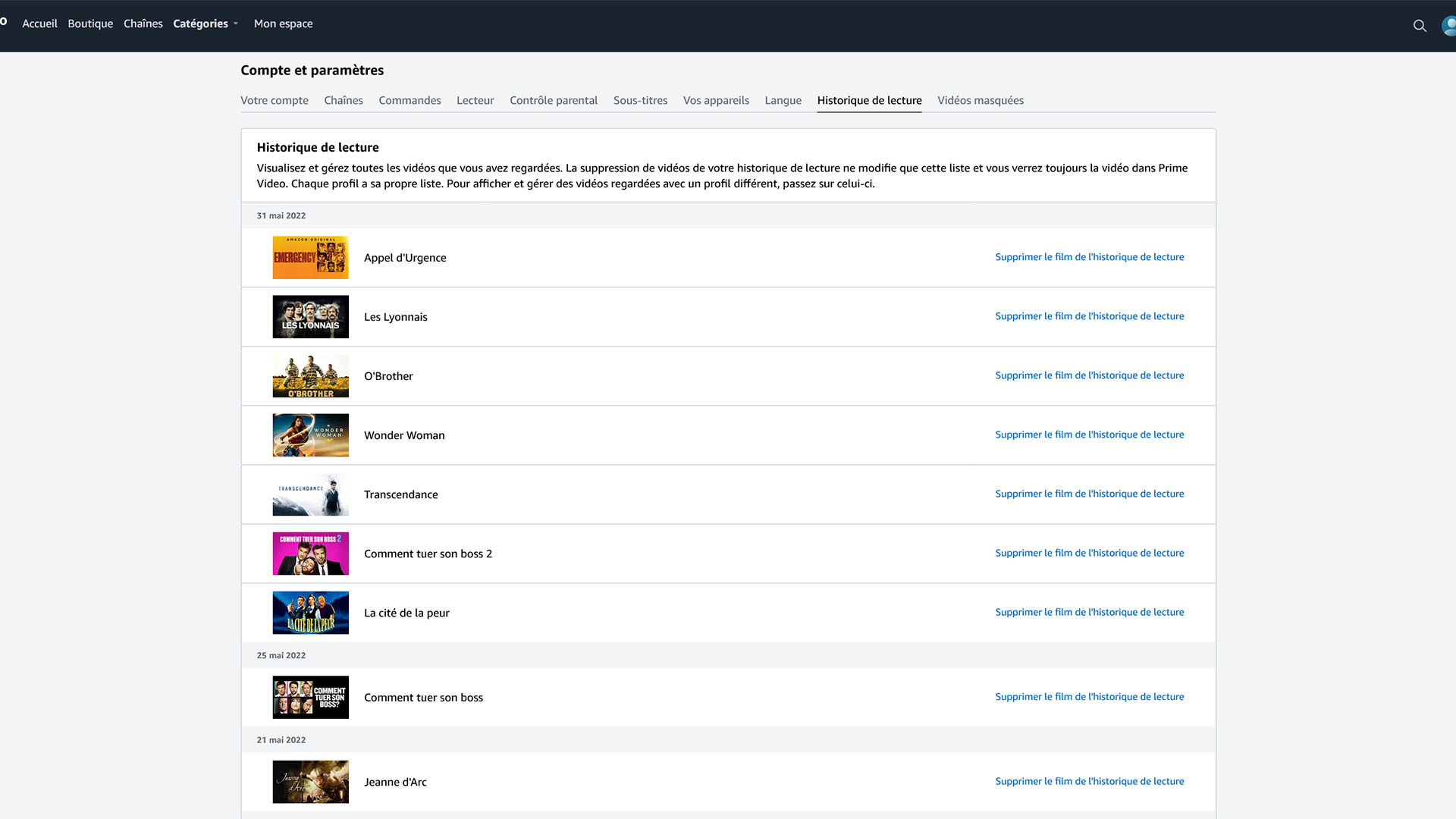Click the Compte et paramètres heading
1456x819 pixels.
point(312,70)
